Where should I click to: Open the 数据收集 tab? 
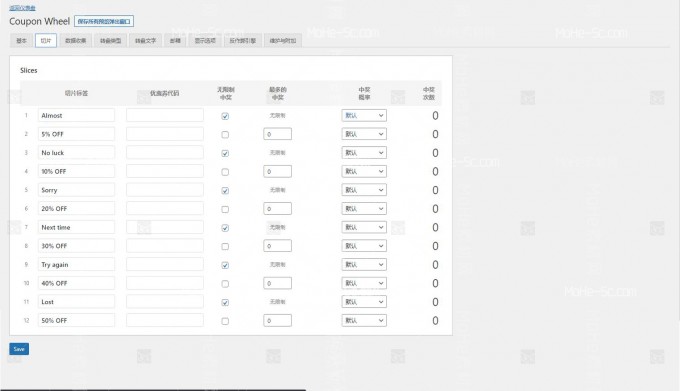(x=75, y=41)
